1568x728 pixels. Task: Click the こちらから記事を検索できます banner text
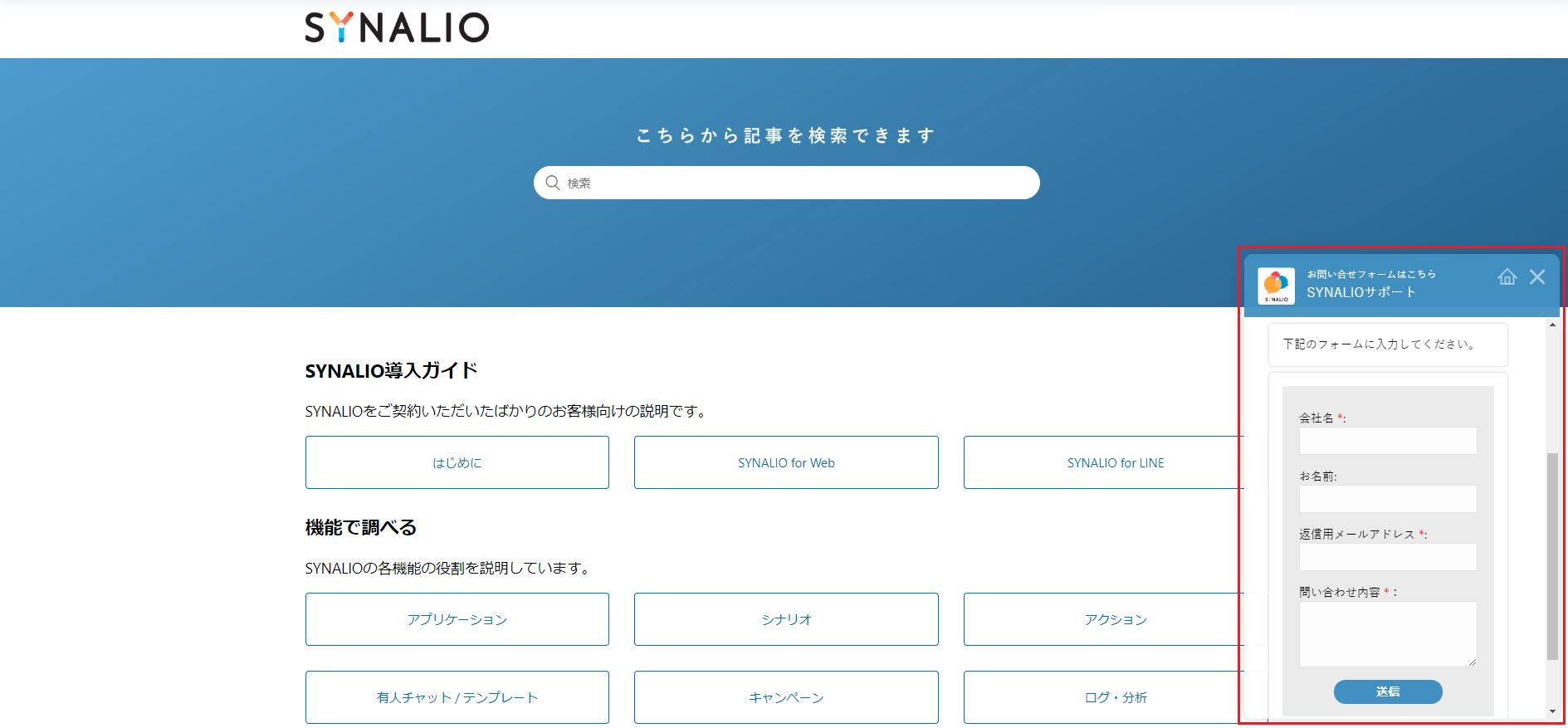[x=786, y=135]
